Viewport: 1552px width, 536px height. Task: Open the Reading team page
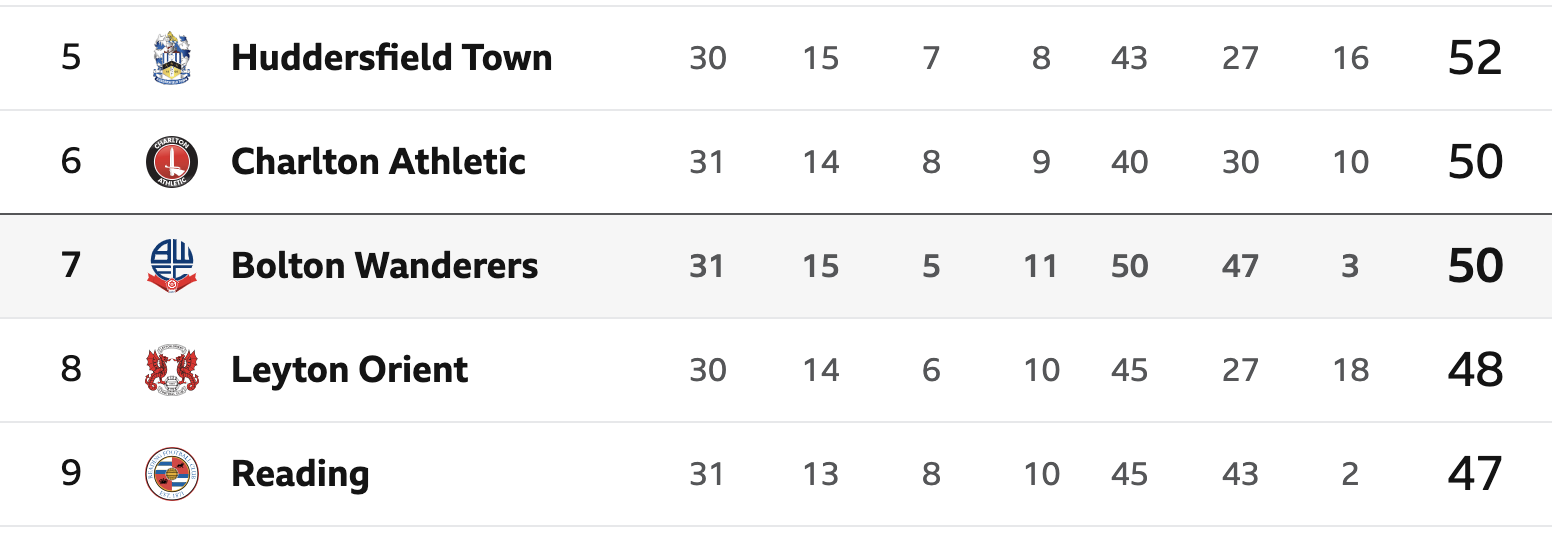[300, 474]
